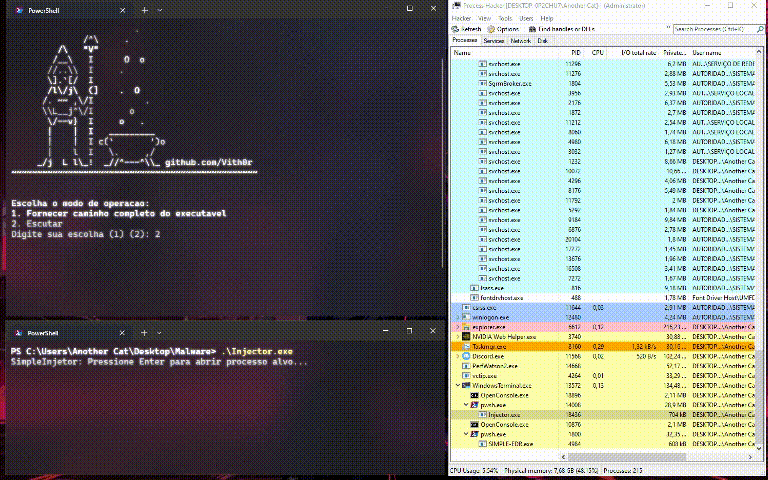Viewport: 768px width, 480px height.
Task: Expand the Discord.exe process tree
Action: 458,356
